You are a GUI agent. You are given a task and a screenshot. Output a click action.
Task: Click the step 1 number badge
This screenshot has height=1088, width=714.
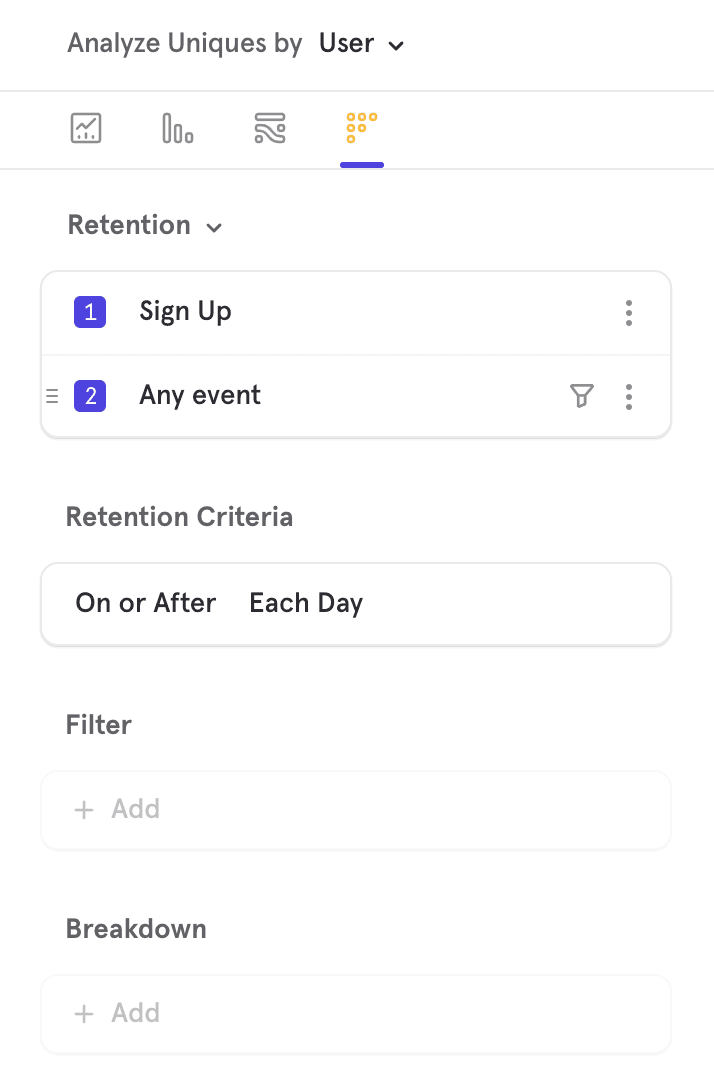pos(90,312)
